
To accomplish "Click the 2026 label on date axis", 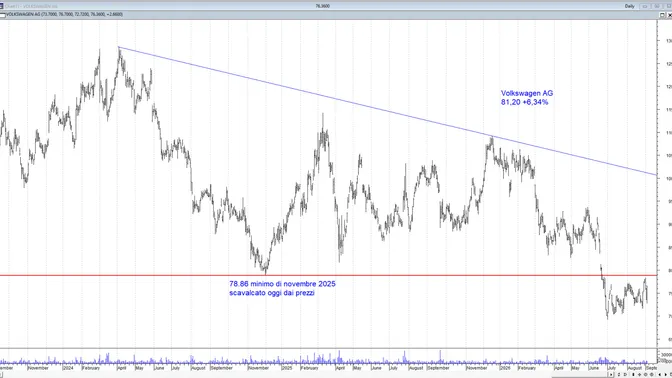I will click(505, 368).
